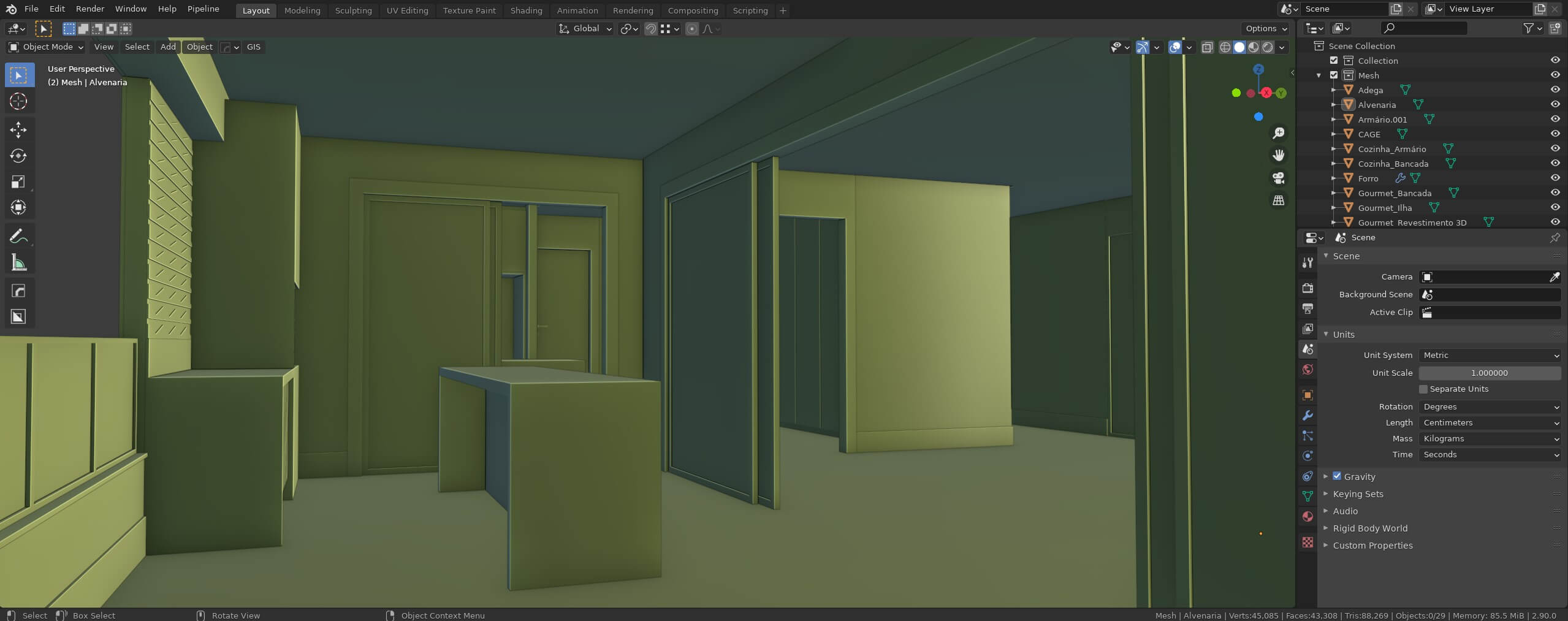1568x621 pixels.
Task: Select the Cursor tool in toolbar
Action: point(18,101)
